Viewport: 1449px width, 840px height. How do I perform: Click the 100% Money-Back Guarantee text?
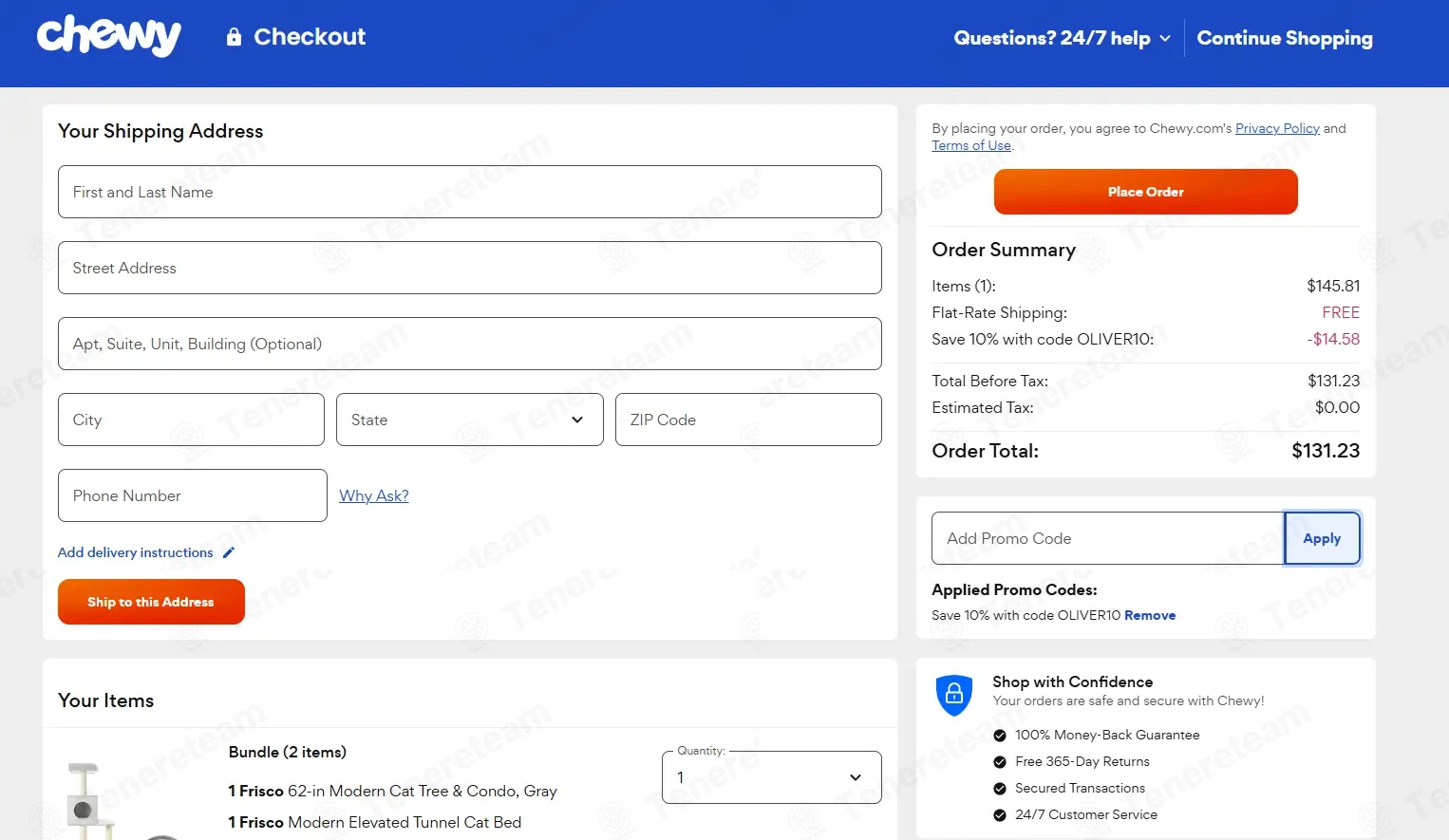[x=1107, y=735]
